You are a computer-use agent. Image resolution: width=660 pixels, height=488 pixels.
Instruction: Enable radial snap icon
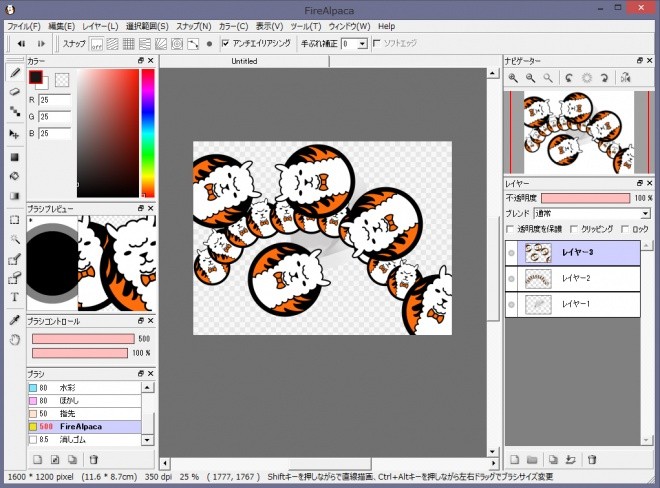[161, 44]
